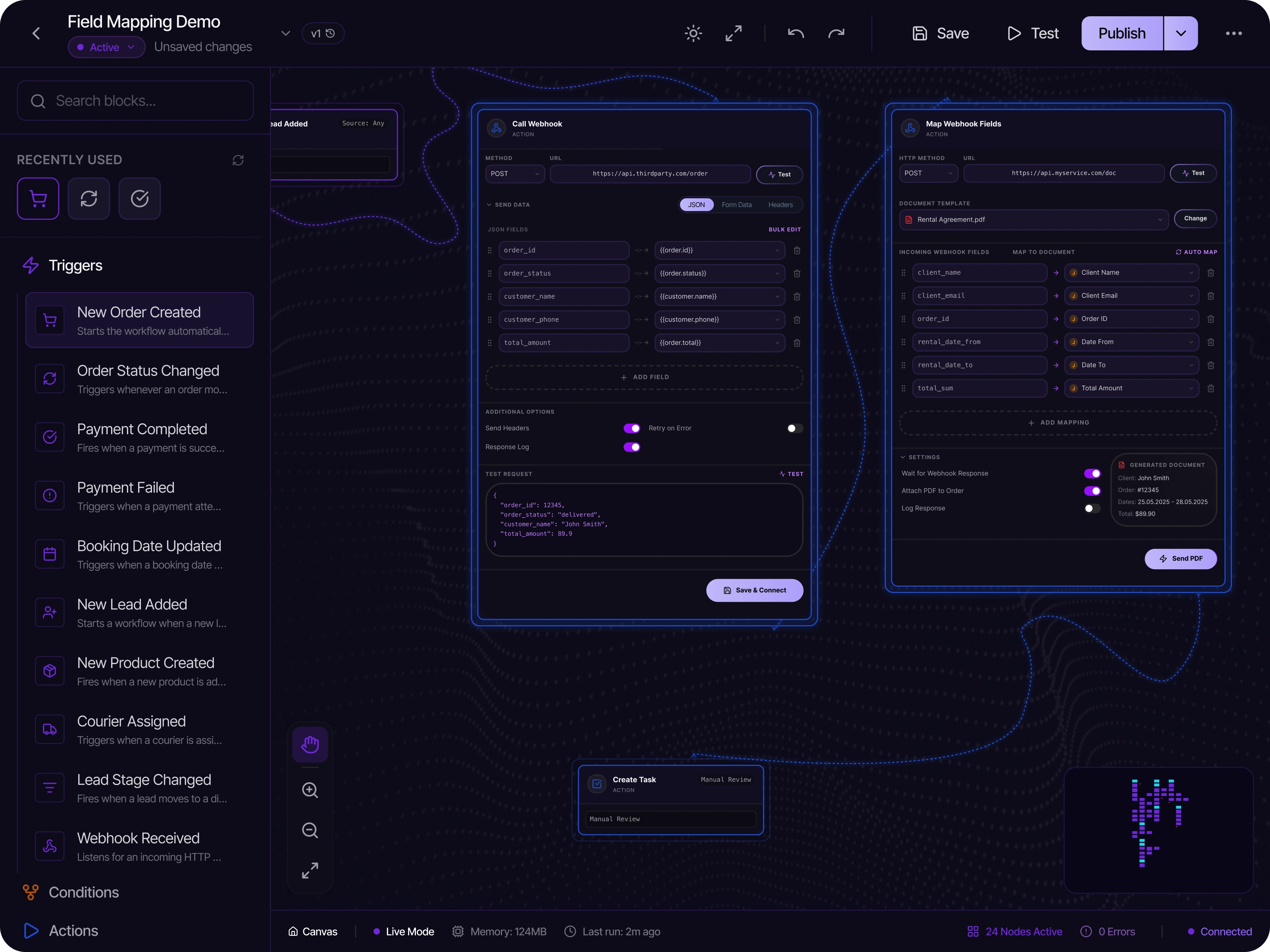
Task: Click the zoom in magnifier icon
Action: pos(310,790)
